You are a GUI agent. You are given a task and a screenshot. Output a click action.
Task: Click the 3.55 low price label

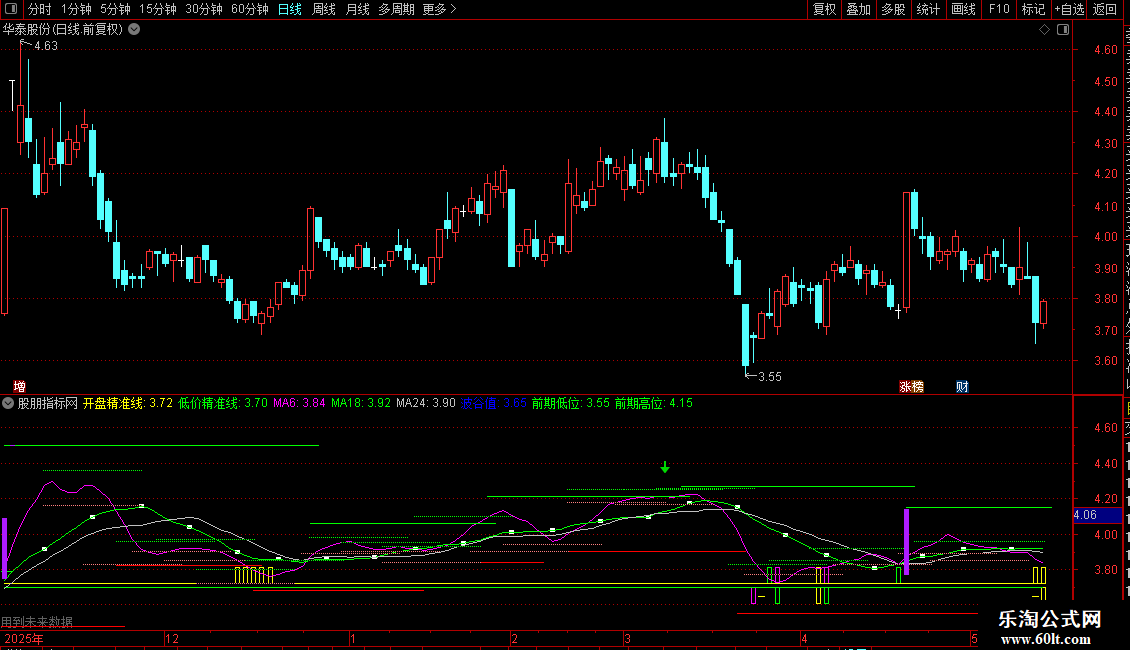(x=770, y=377)
